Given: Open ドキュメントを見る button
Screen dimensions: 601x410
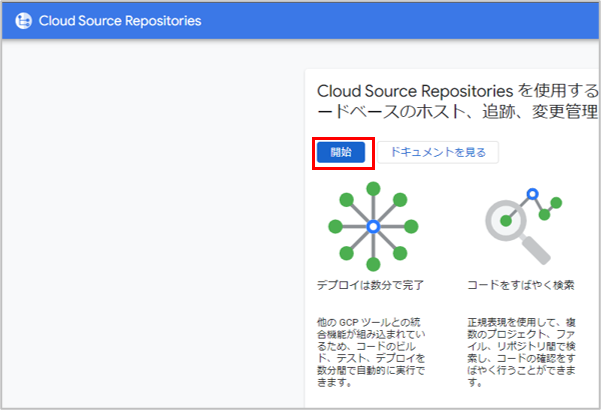Looking at the screenshot, I should [x=438, y=152].
